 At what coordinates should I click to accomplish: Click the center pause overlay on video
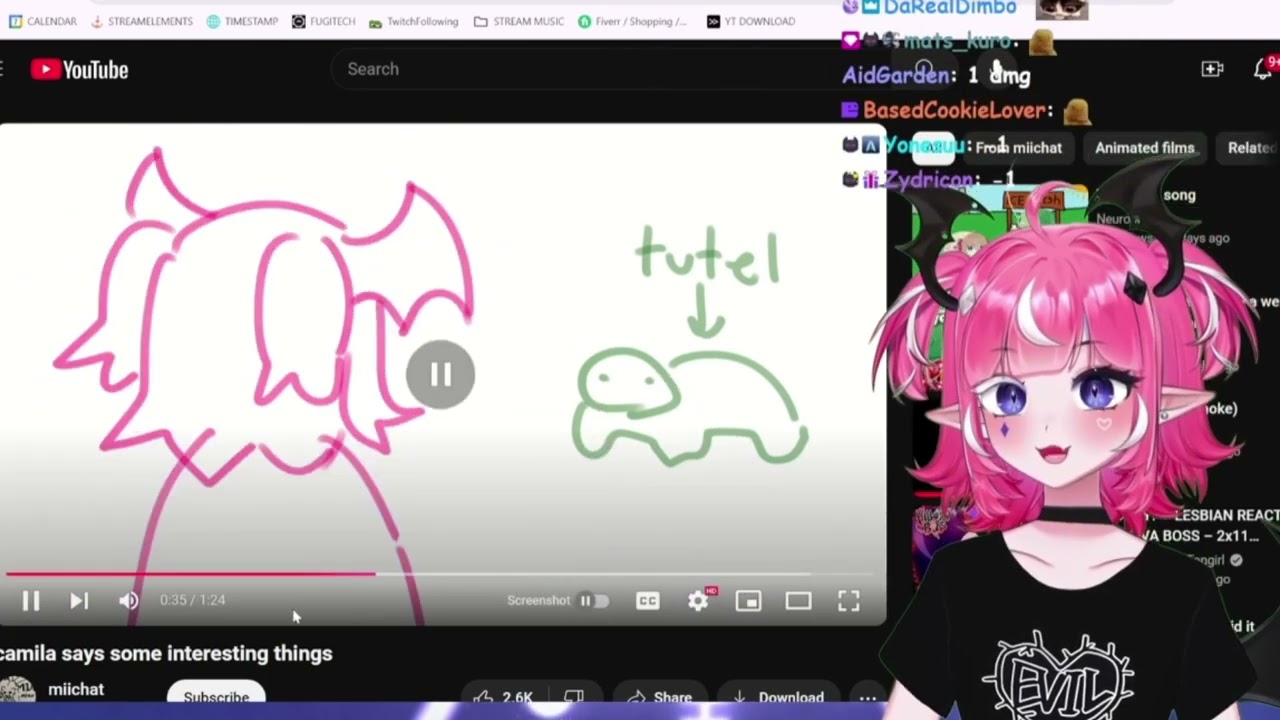[x=441, y=375]
